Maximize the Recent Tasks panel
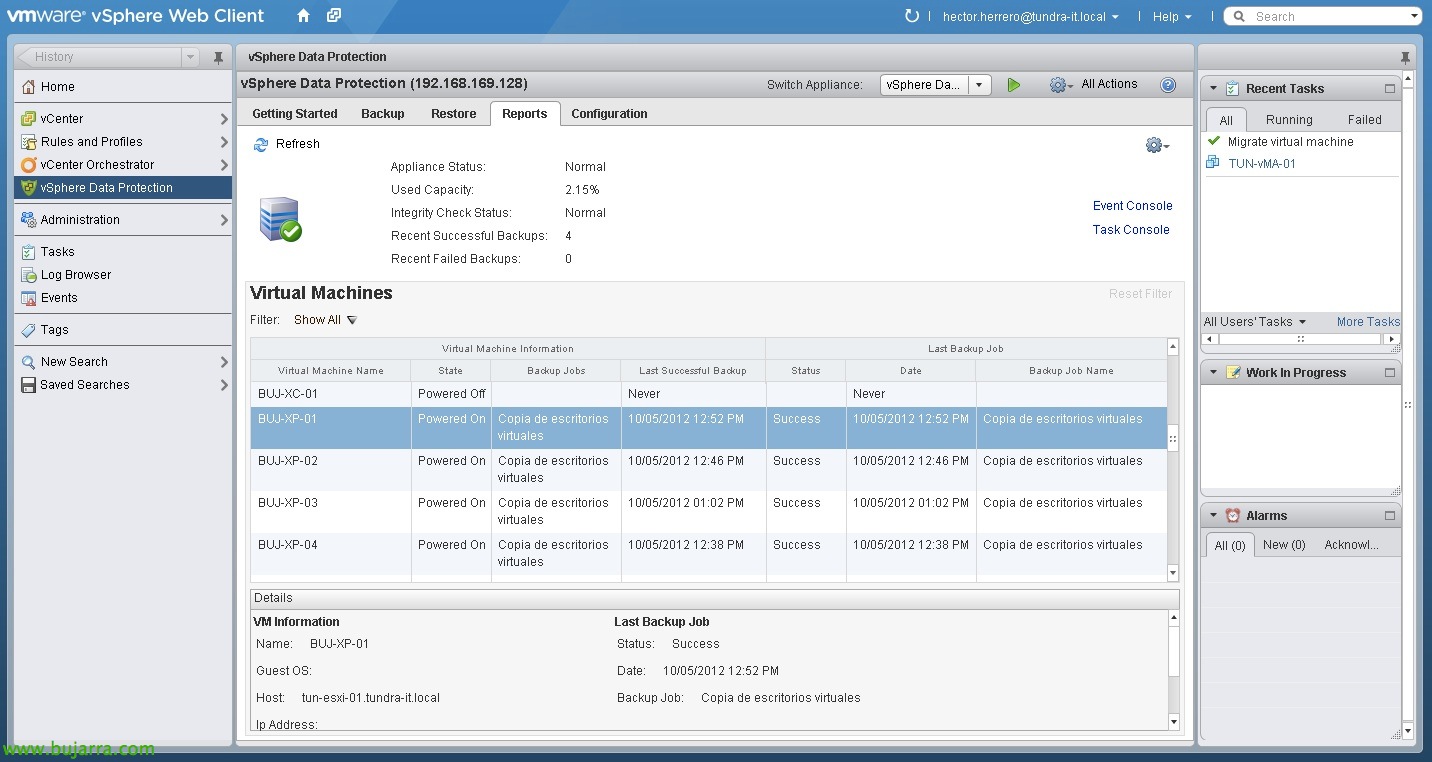The width and height of the screenshot is (1432, 762). point(1389,89)
